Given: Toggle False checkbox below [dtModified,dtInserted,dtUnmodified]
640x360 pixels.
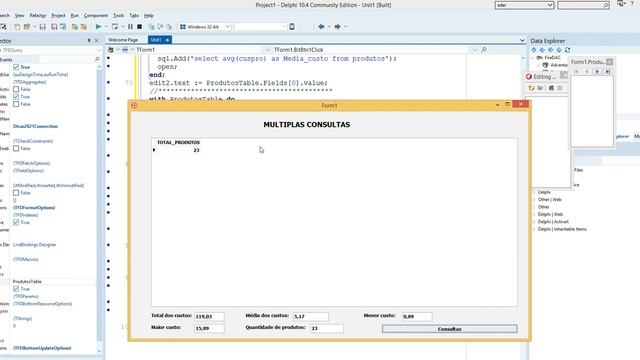Looking at the screenshot, I should (x=16, y=193).
